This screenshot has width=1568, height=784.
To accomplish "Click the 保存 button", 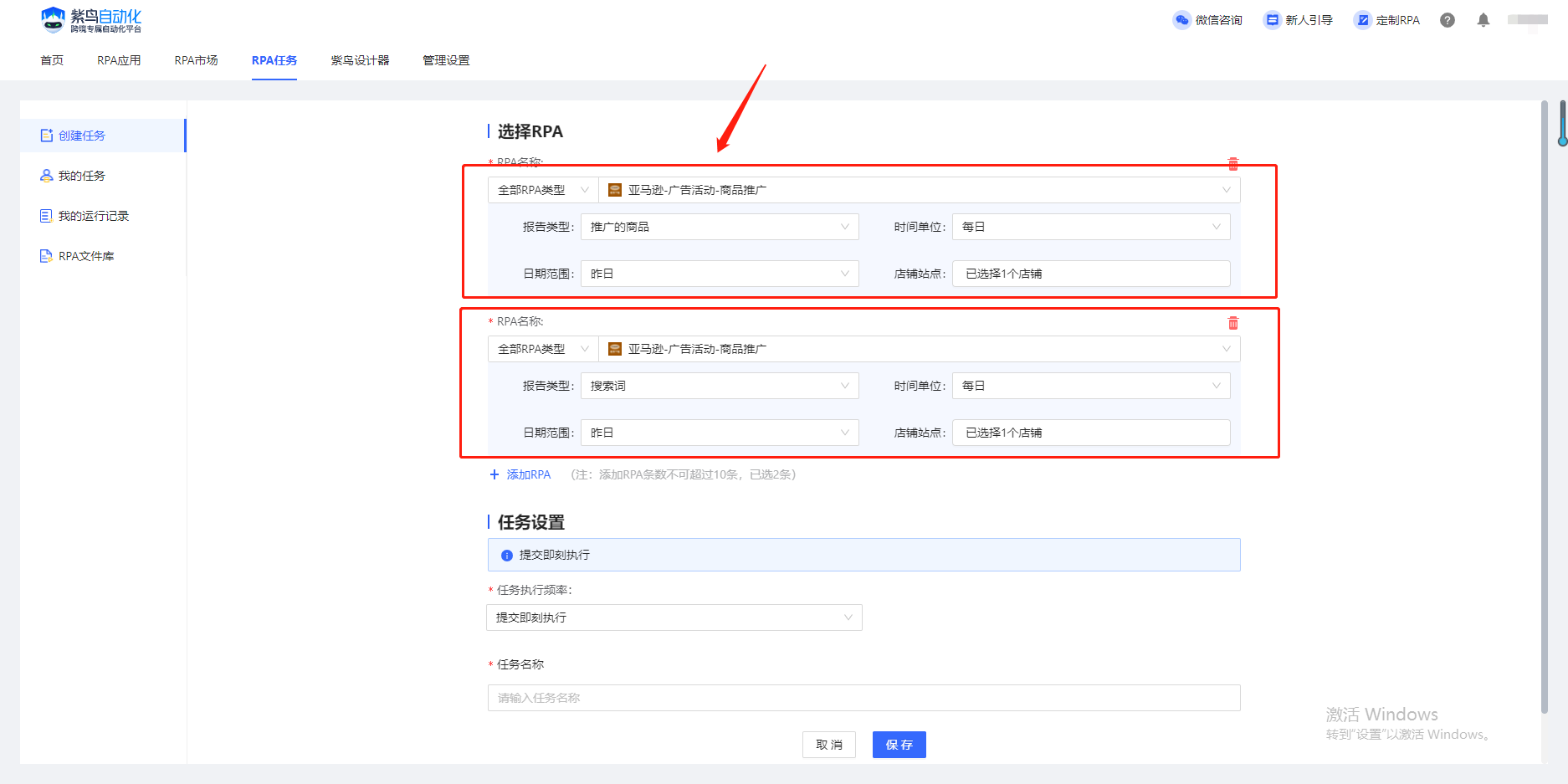I will pos(899,745).
